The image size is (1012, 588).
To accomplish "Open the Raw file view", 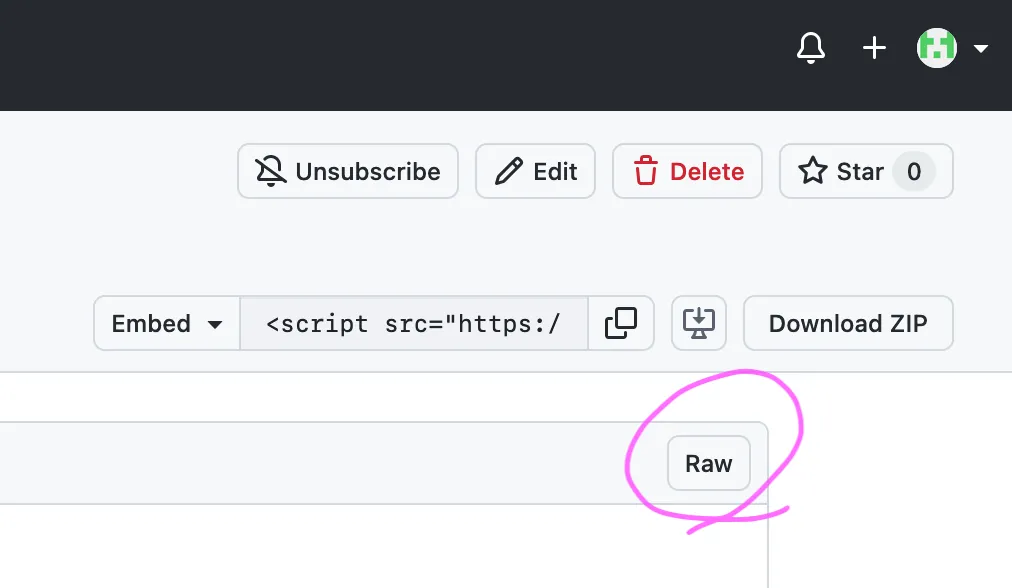I will [708, 464].
